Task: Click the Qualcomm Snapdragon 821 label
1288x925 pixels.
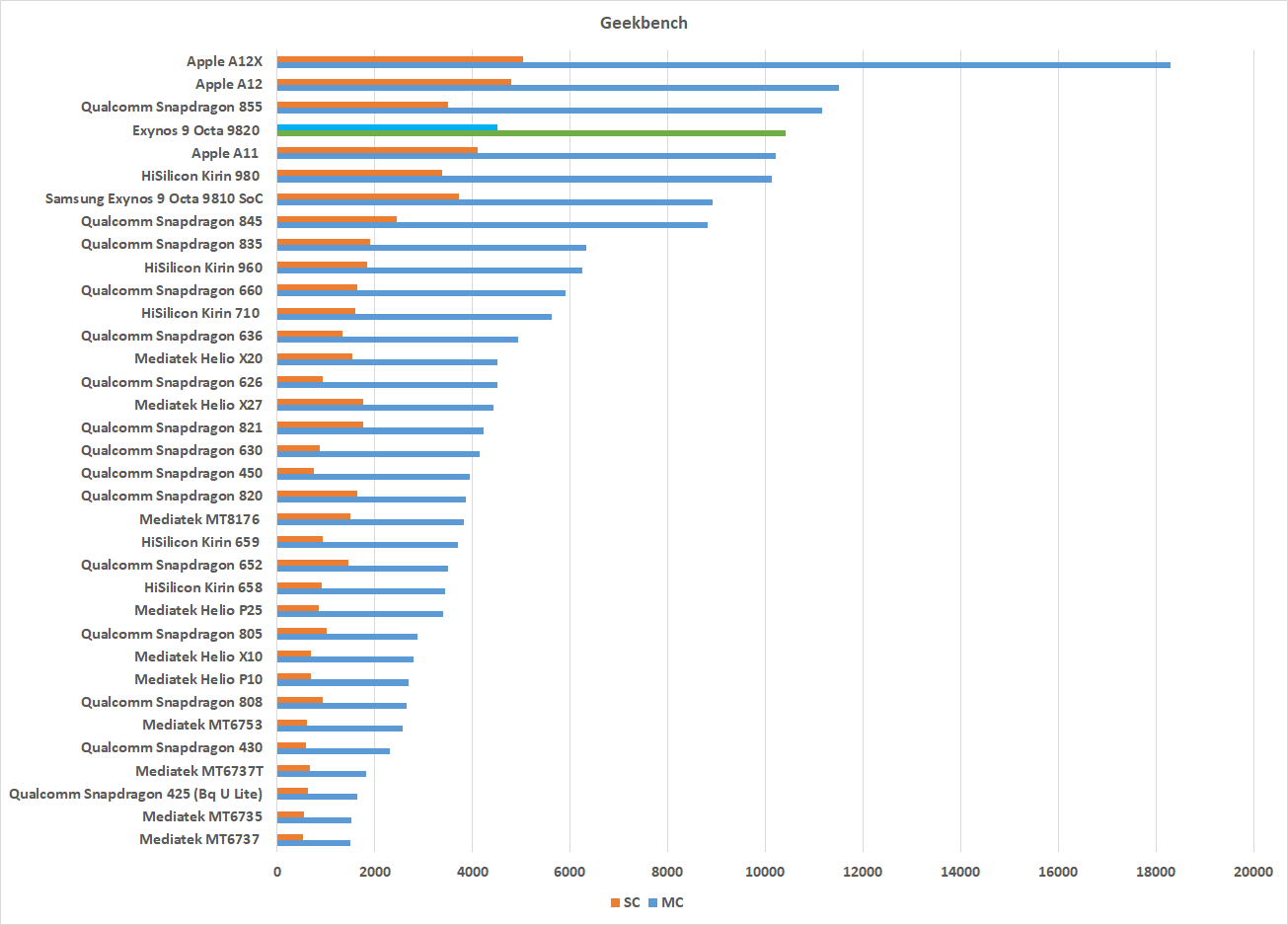Action: pyautogui.click(x=172, y=427)
